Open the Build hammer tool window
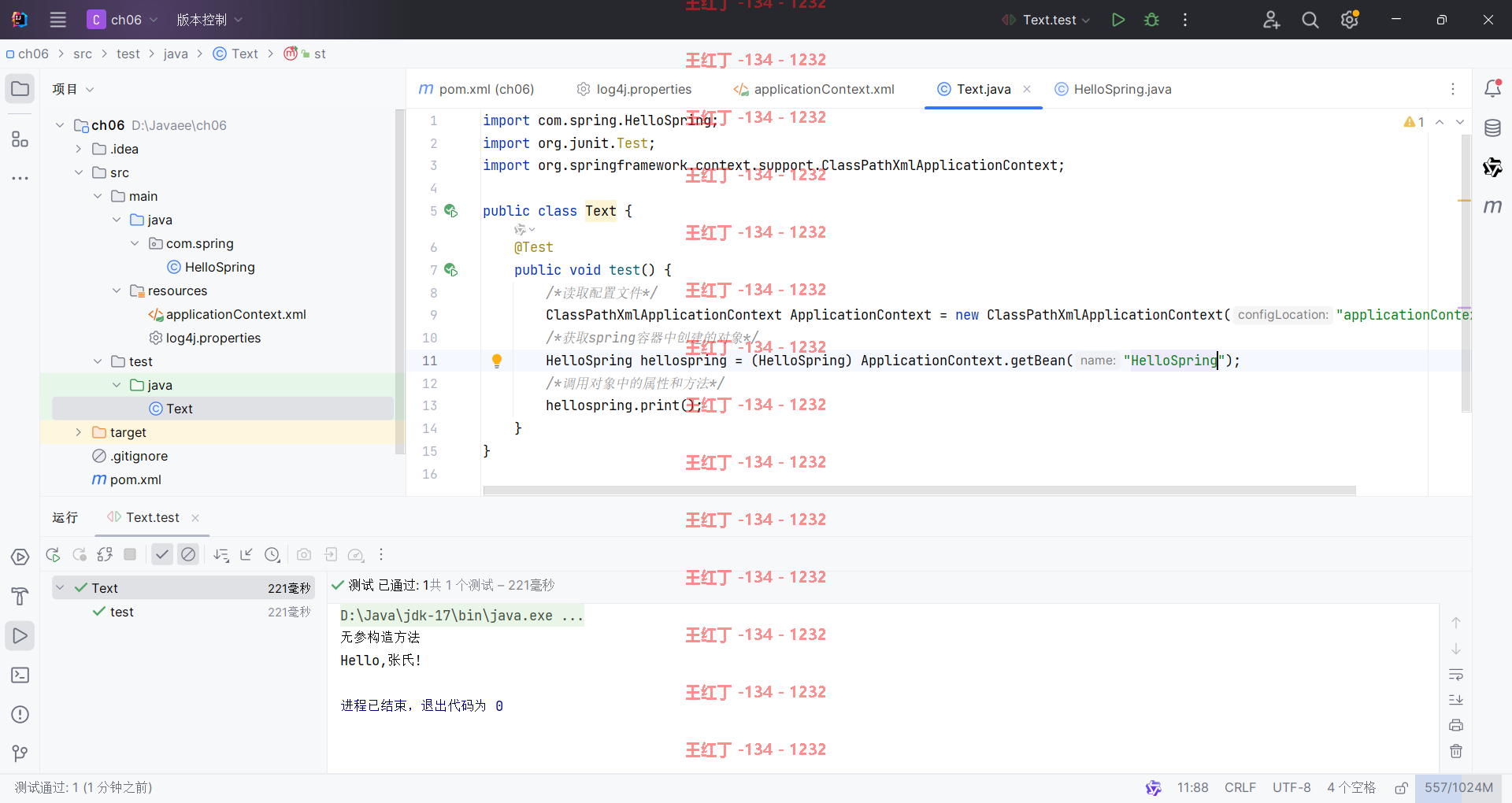The image size is (1512, 803). tap(20, 597)
